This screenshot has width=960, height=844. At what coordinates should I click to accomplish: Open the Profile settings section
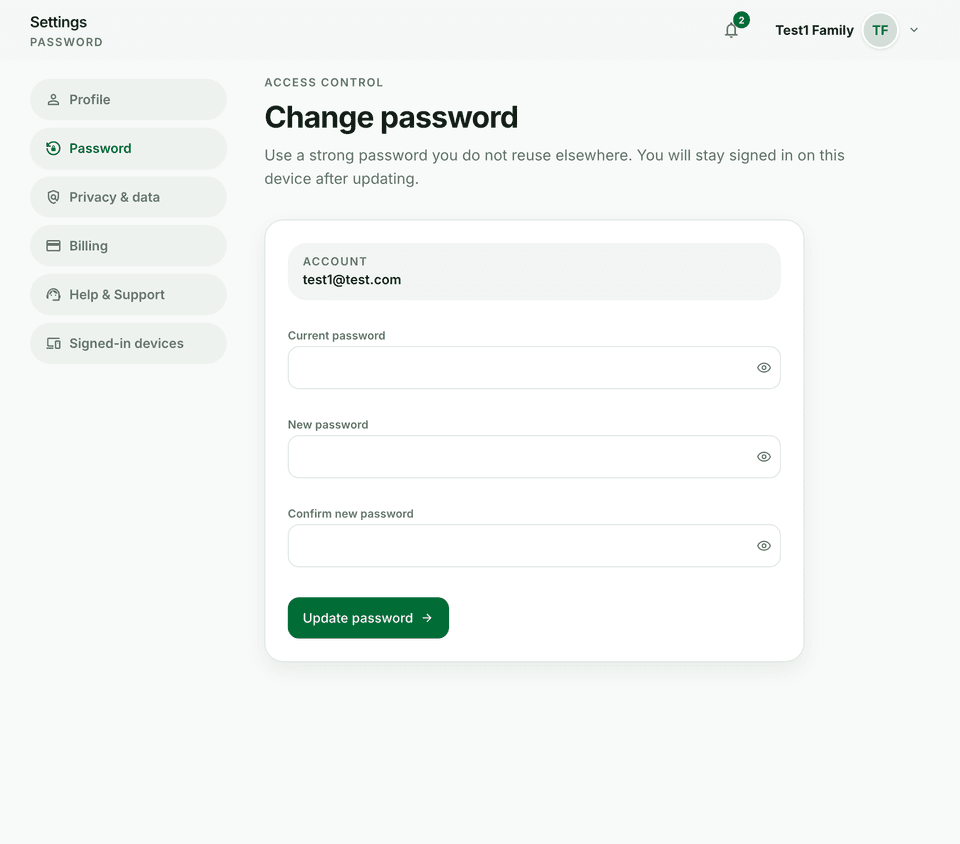tap(128, 99)
